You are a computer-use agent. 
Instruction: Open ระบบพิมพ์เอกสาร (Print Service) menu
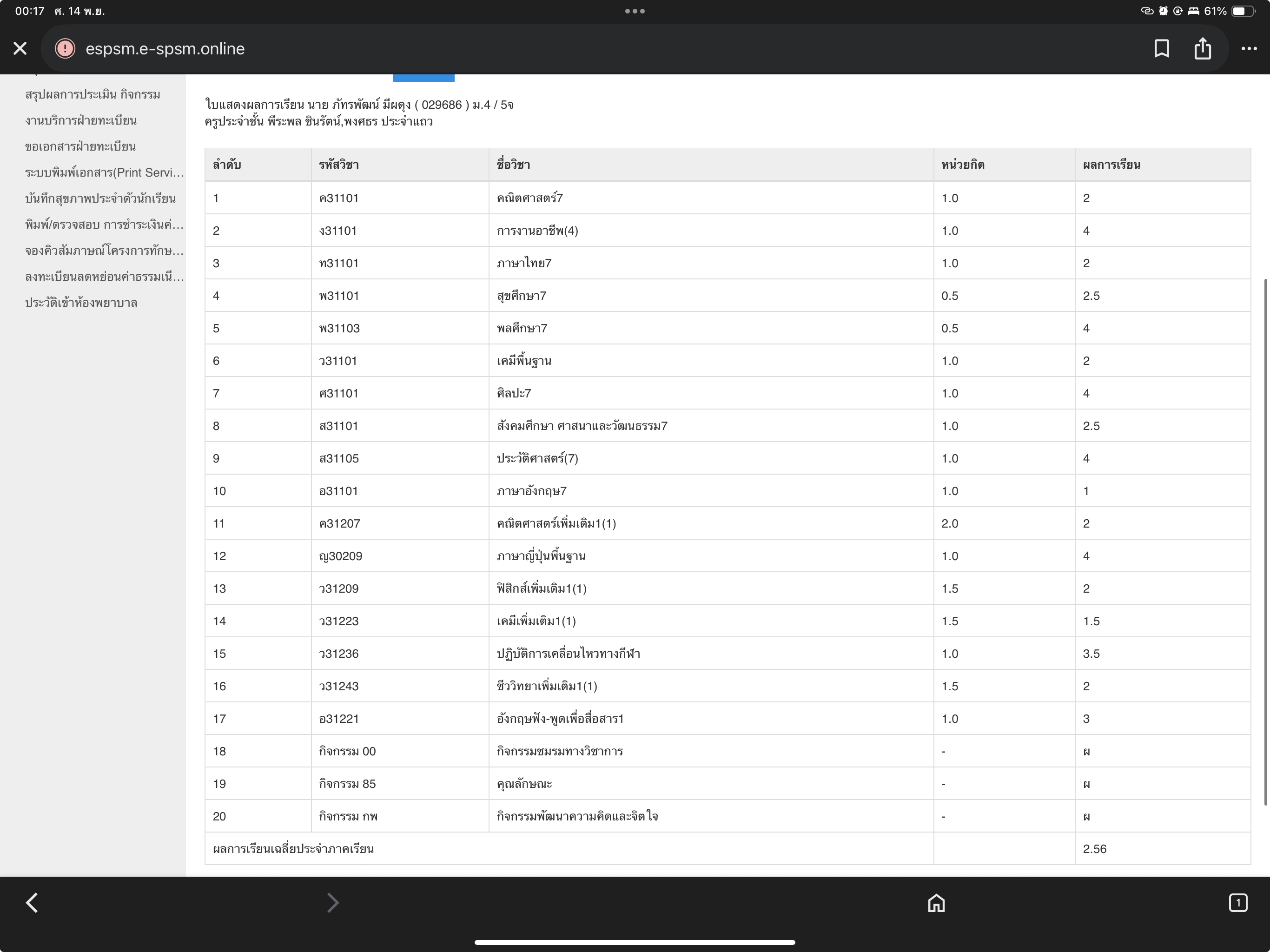coord(104,172)
